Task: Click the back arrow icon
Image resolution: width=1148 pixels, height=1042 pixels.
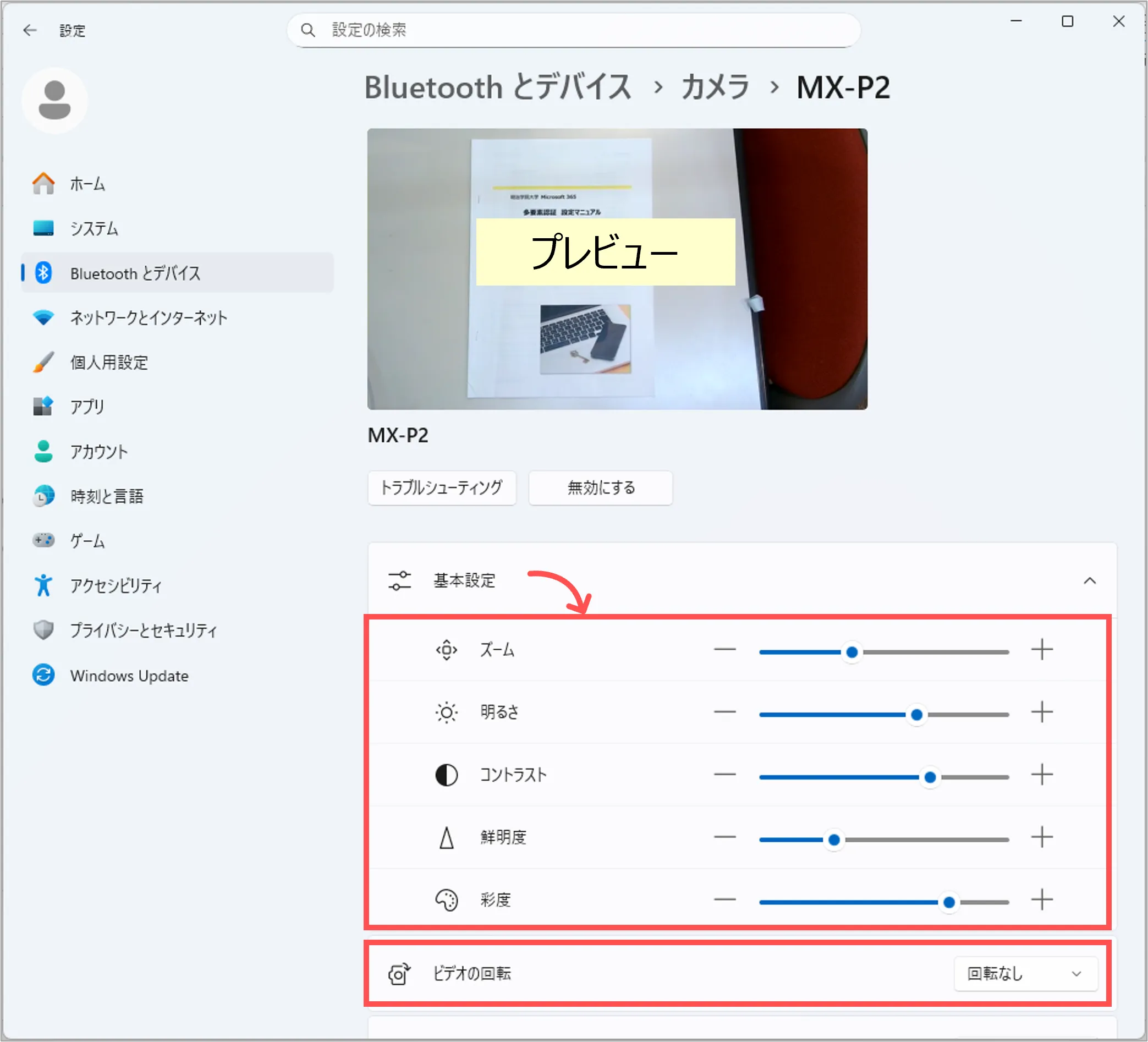Action: point(30,30)
